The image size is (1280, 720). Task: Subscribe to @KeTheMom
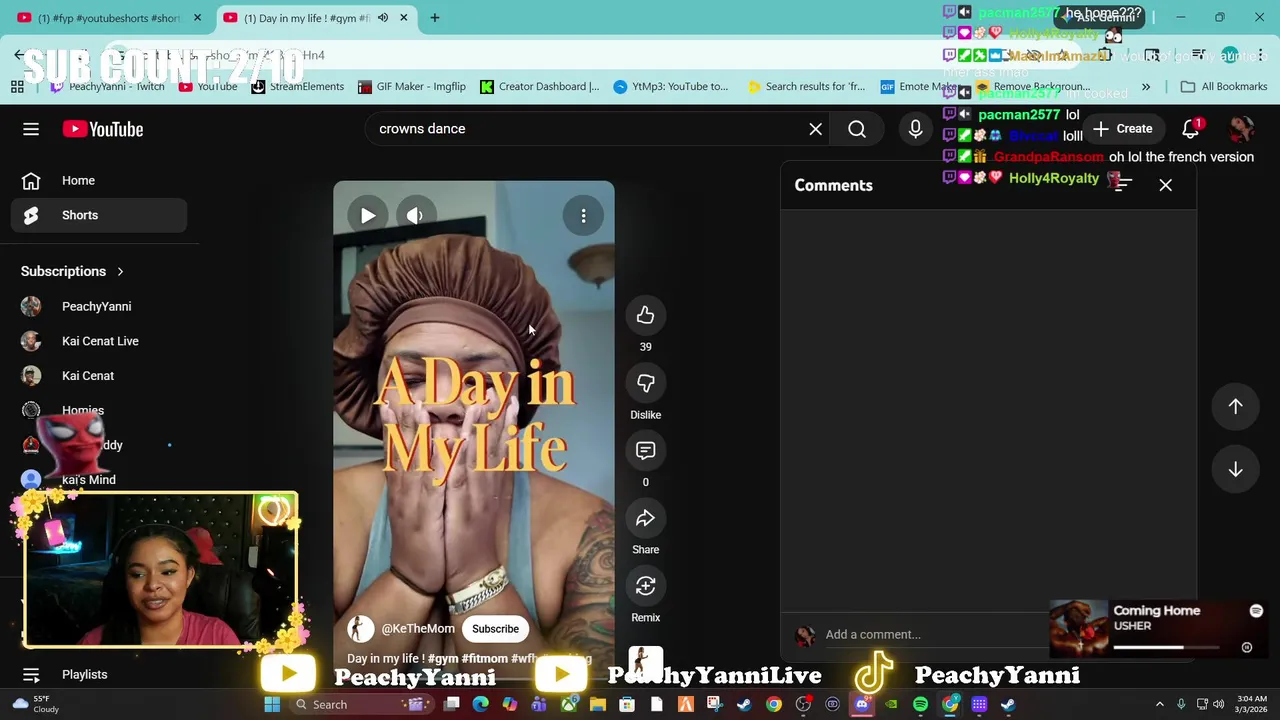point(495,629)
